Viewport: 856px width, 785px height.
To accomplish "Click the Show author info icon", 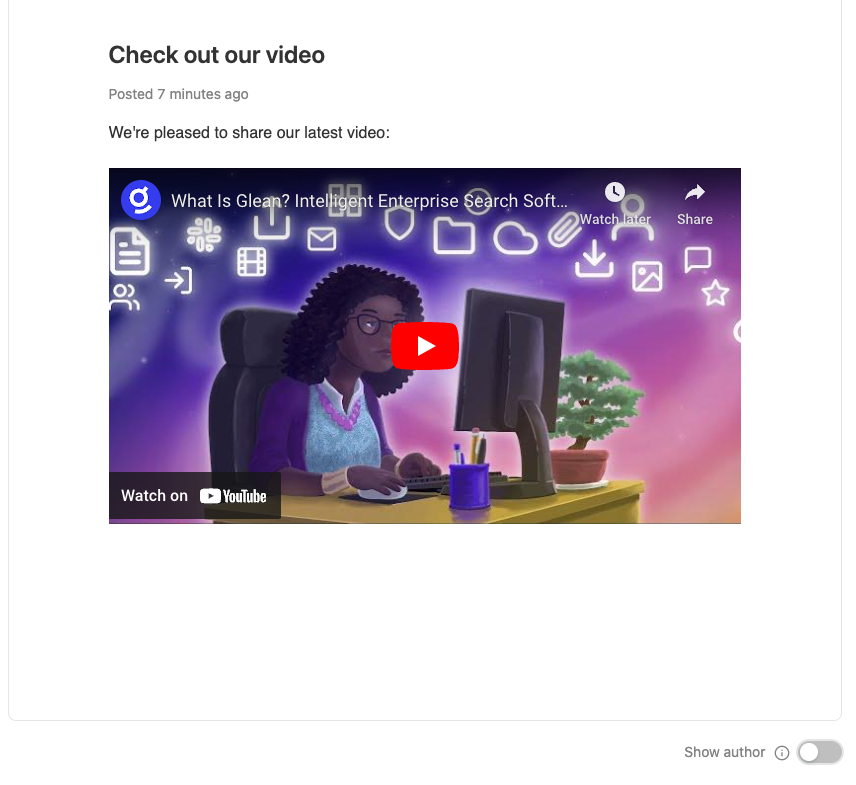I will pyautogui.click(x=782, y=753).
